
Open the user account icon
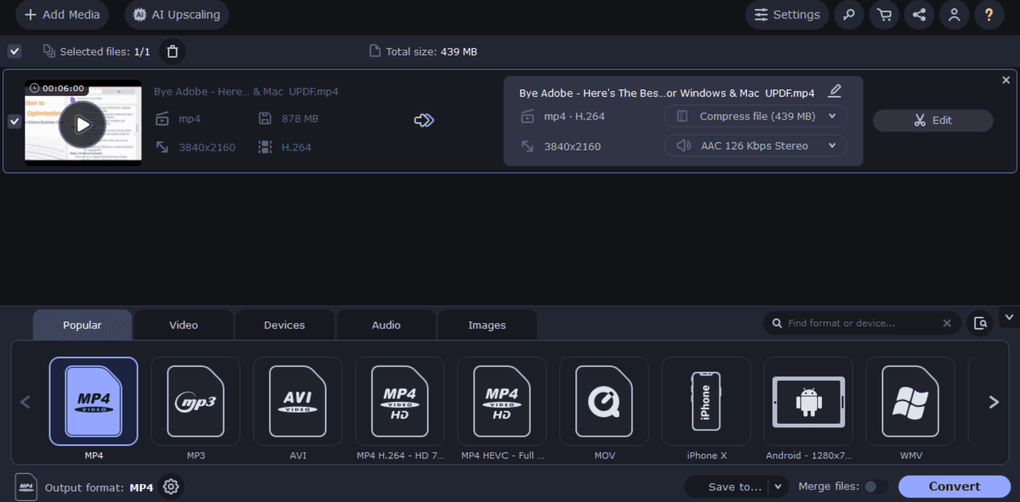pyautogui.click(x=954, y=14)
